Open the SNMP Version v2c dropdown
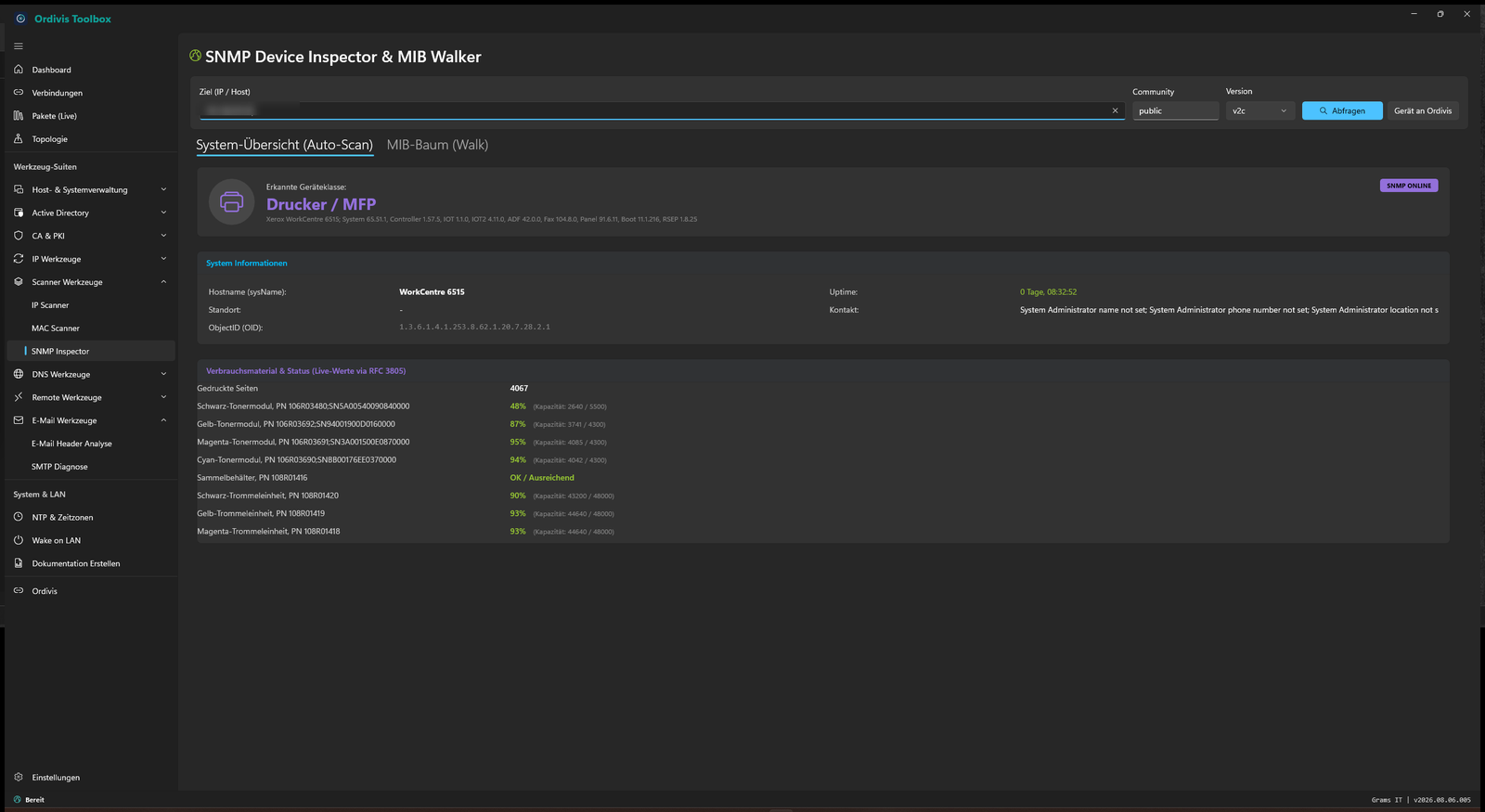This screenshot has width=1485, height=812. [1259, 110]
